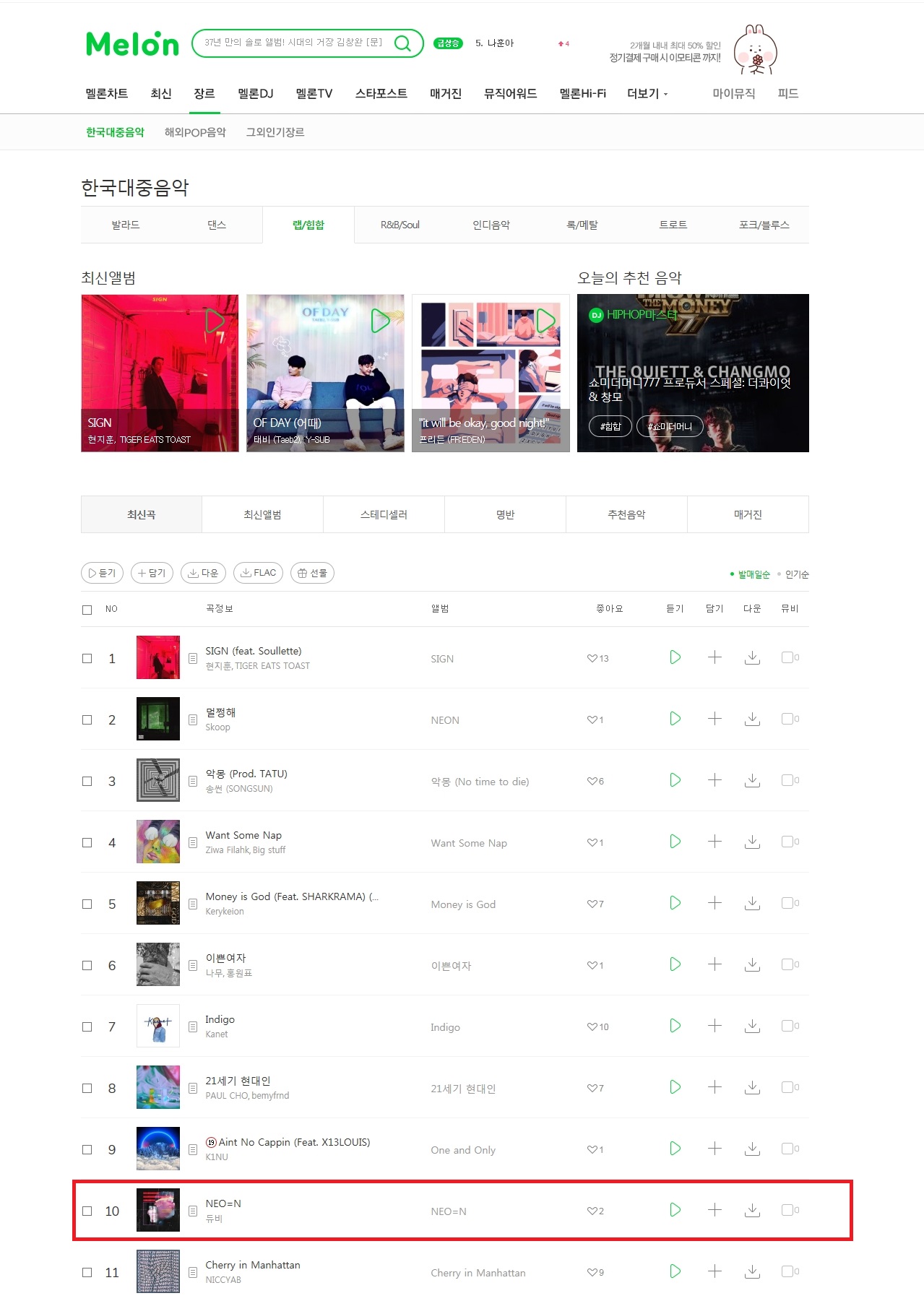Tick the checkbox for song number 3

[x=87, y=781]
